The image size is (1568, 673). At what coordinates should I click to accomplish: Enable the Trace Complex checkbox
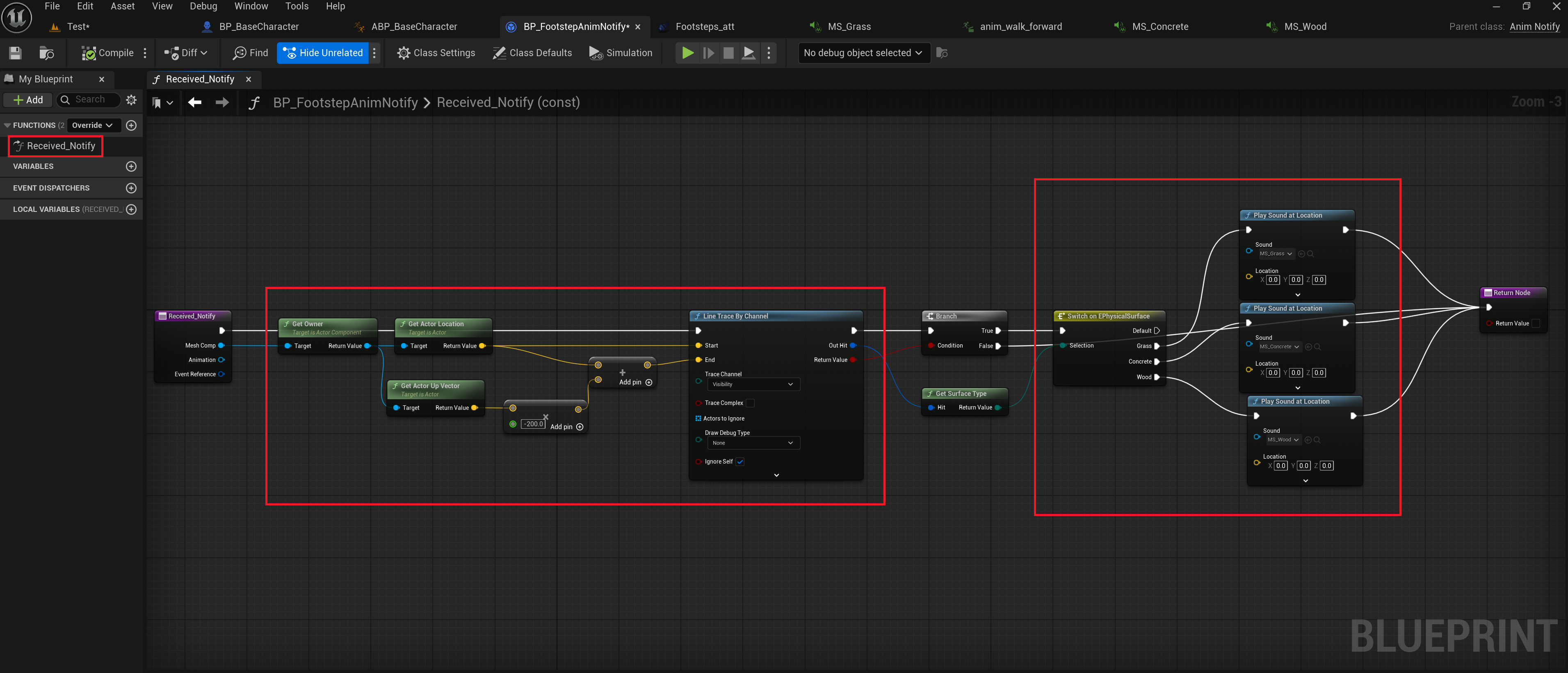pos(750,403)
